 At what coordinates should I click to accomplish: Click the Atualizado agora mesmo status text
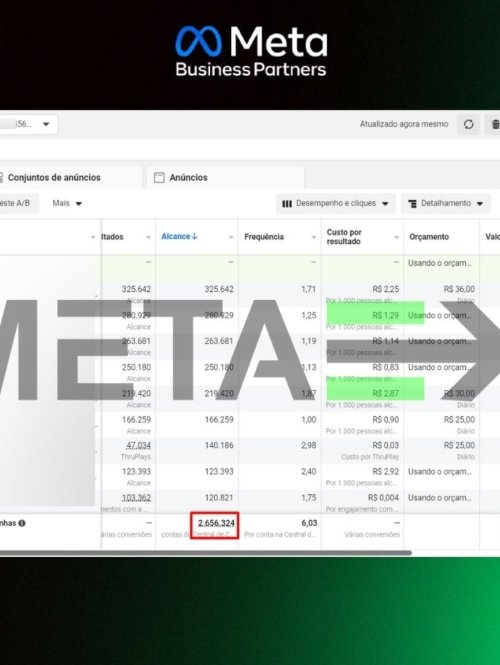coord(404,124)
